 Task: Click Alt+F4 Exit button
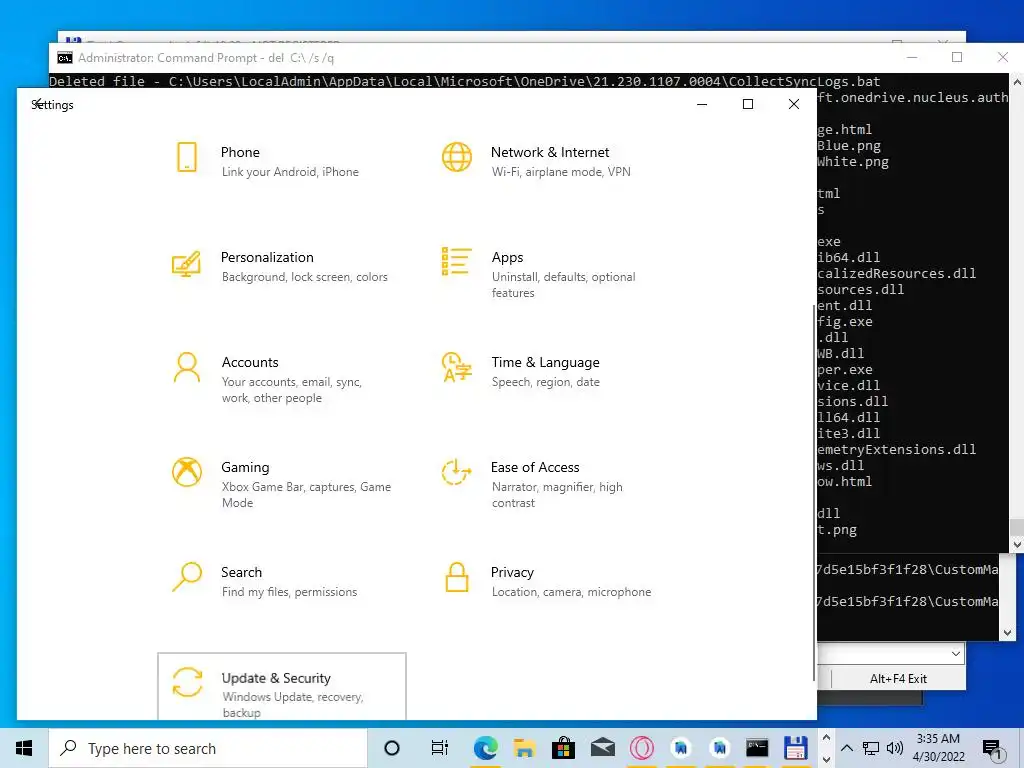tap(898, 679)
